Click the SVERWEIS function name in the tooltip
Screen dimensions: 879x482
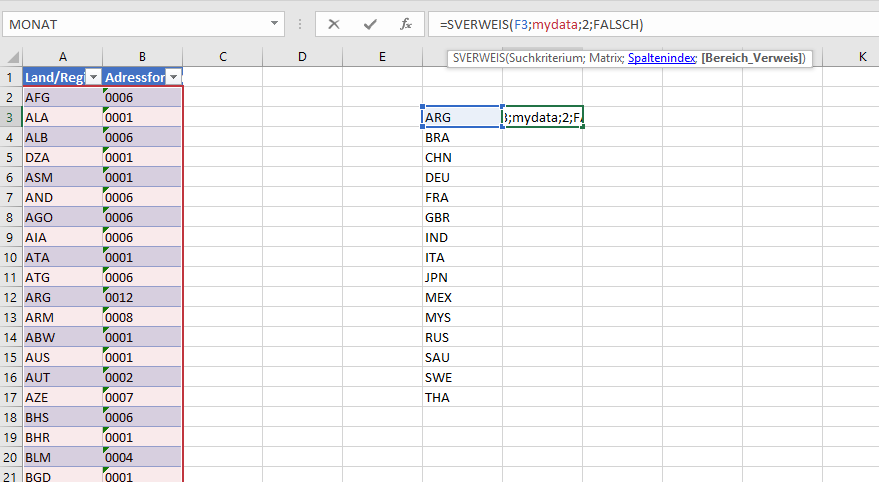(x=478, y=59)
